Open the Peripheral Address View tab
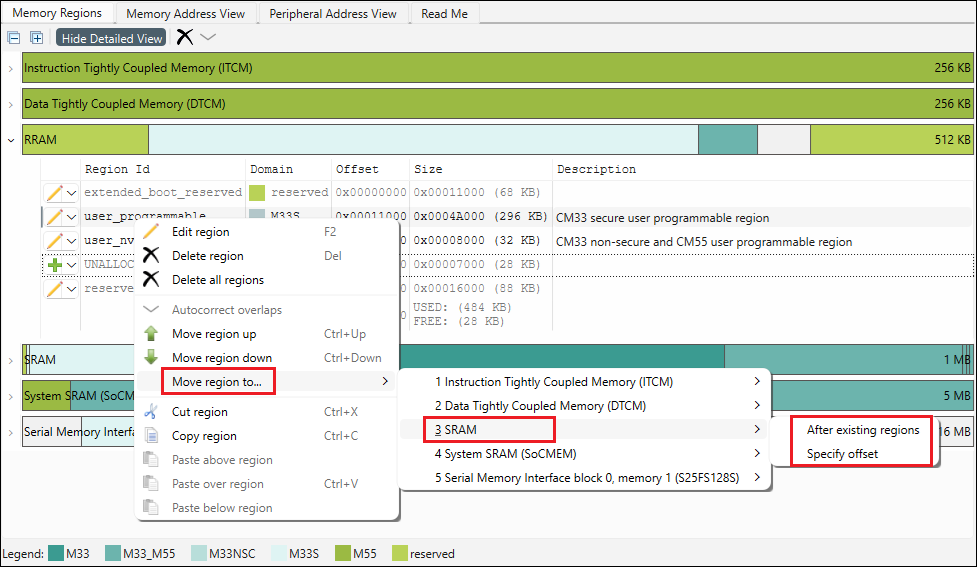The width and height of the screenshot is (977, 567). tap(333, 13)
